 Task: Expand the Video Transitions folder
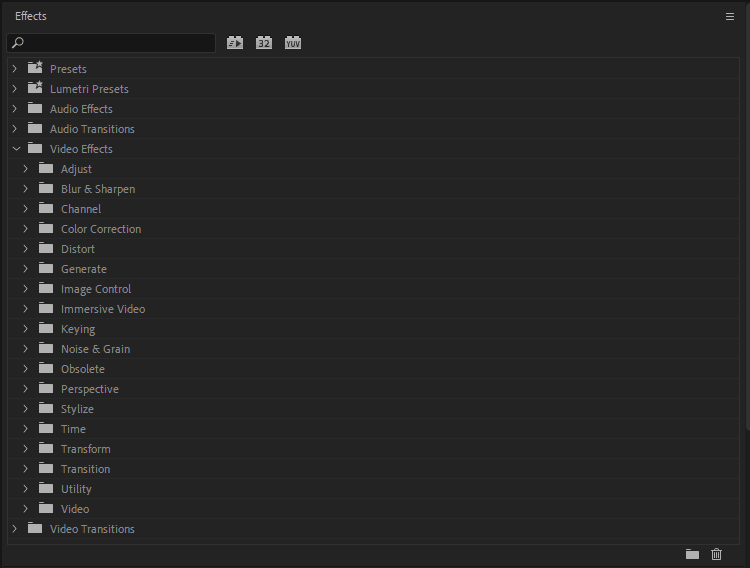pos(15,529)
